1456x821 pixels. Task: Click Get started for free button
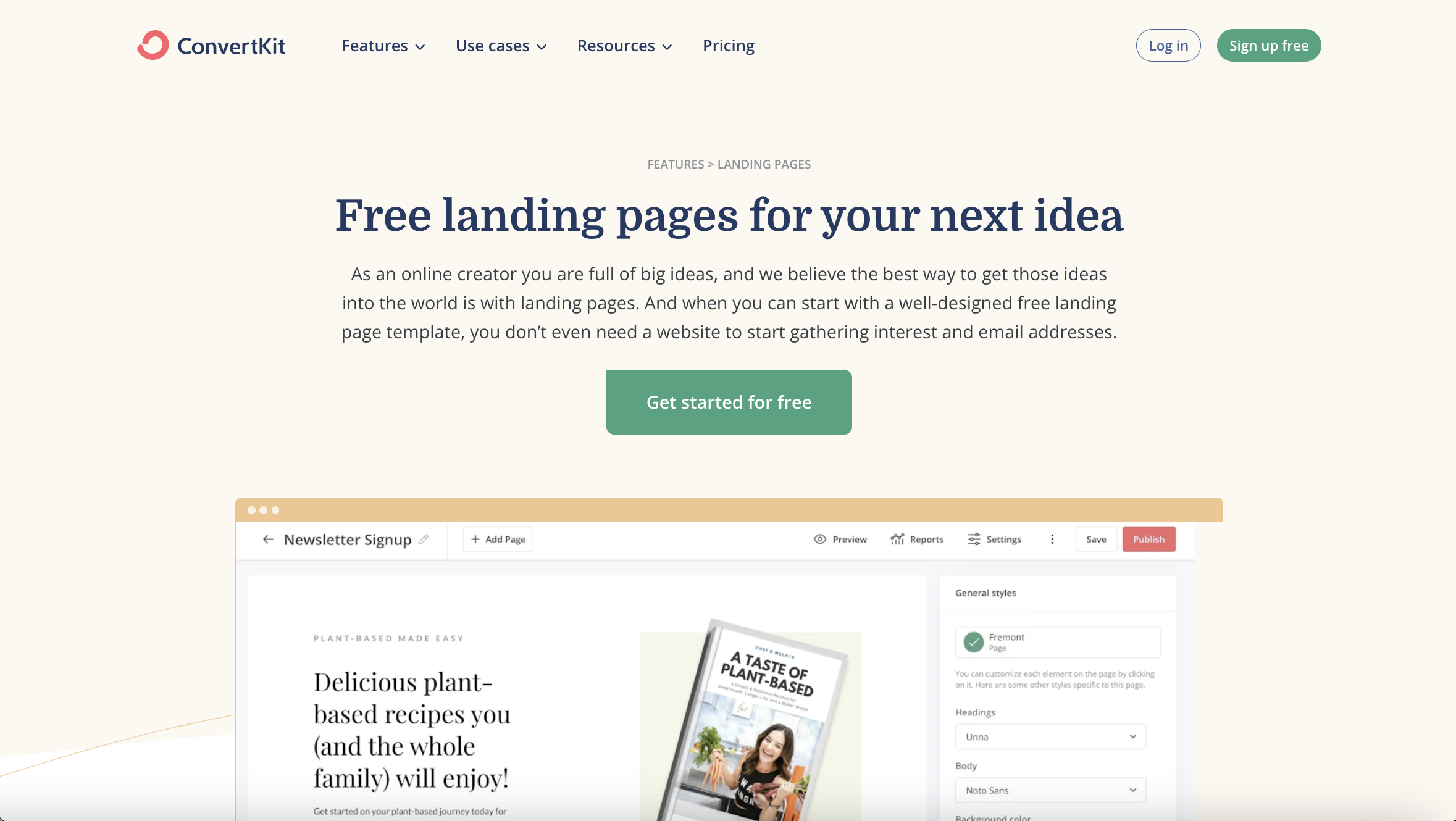(x=729, y=401)
